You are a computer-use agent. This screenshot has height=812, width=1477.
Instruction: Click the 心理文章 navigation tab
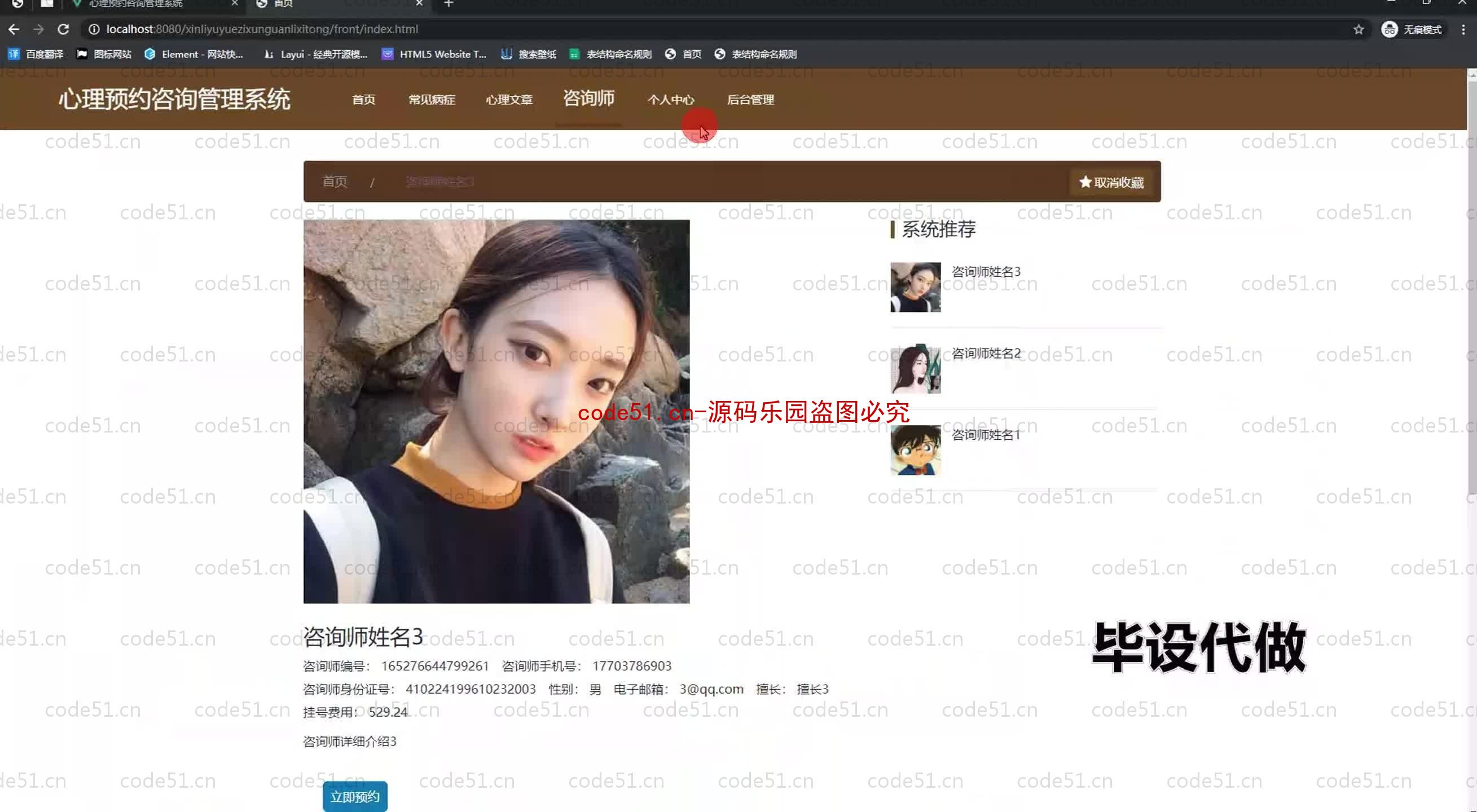509,99
